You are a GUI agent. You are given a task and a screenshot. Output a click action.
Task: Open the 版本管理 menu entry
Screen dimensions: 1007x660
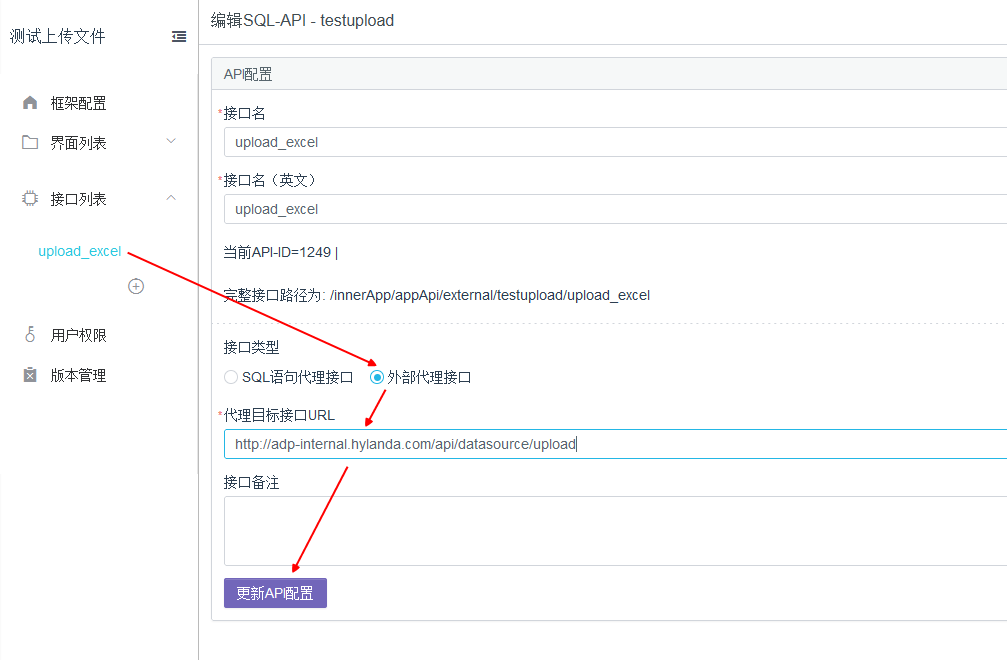pos(78,376)
